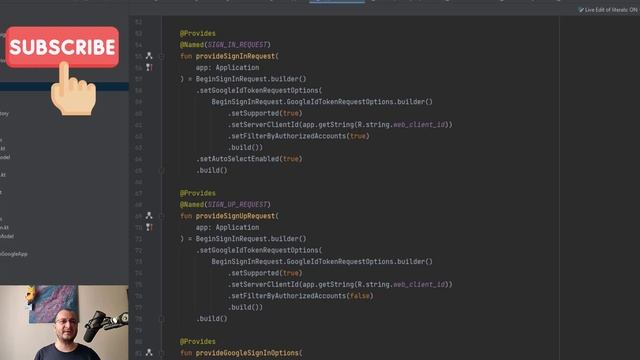This screenshot has height=360, width=640.
Task: Click the gutter marker on line 70 'app: Application'
Action: 149,227
